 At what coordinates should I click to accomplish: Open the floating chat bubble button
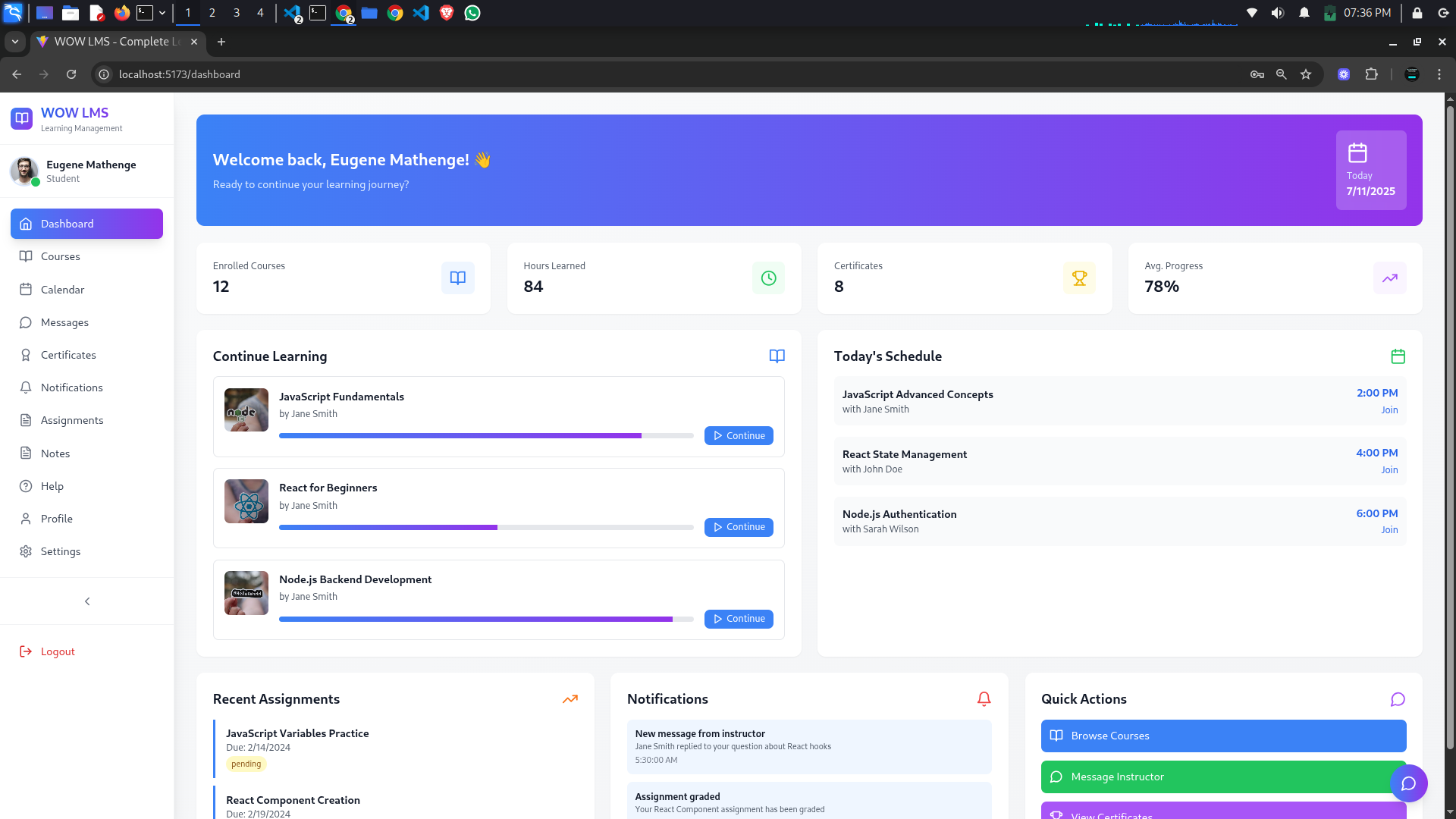(x=1408, y=783)
